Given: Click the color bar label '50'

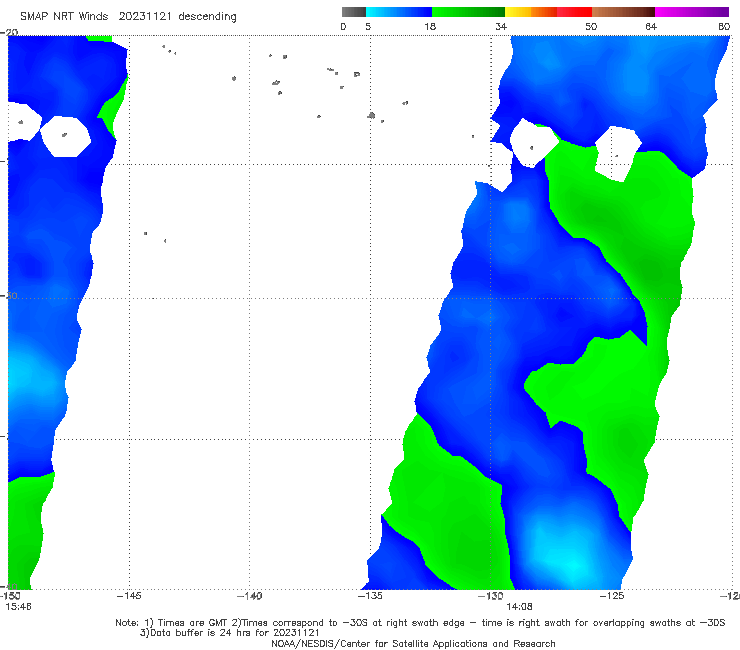Looking at the screenshot, I should click(591, 27).
